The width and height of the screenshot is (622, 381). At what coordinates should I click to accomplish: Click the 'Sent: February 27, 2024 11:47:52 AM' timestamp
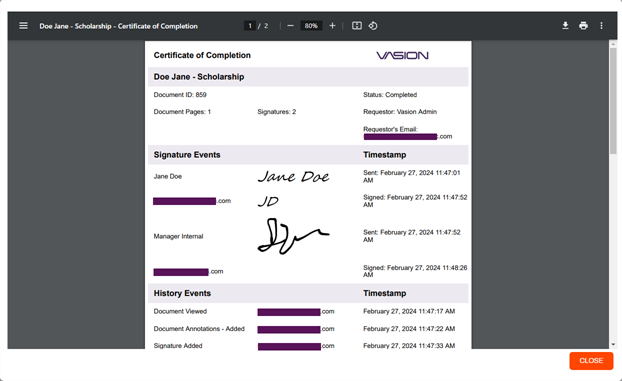[412, 236]
